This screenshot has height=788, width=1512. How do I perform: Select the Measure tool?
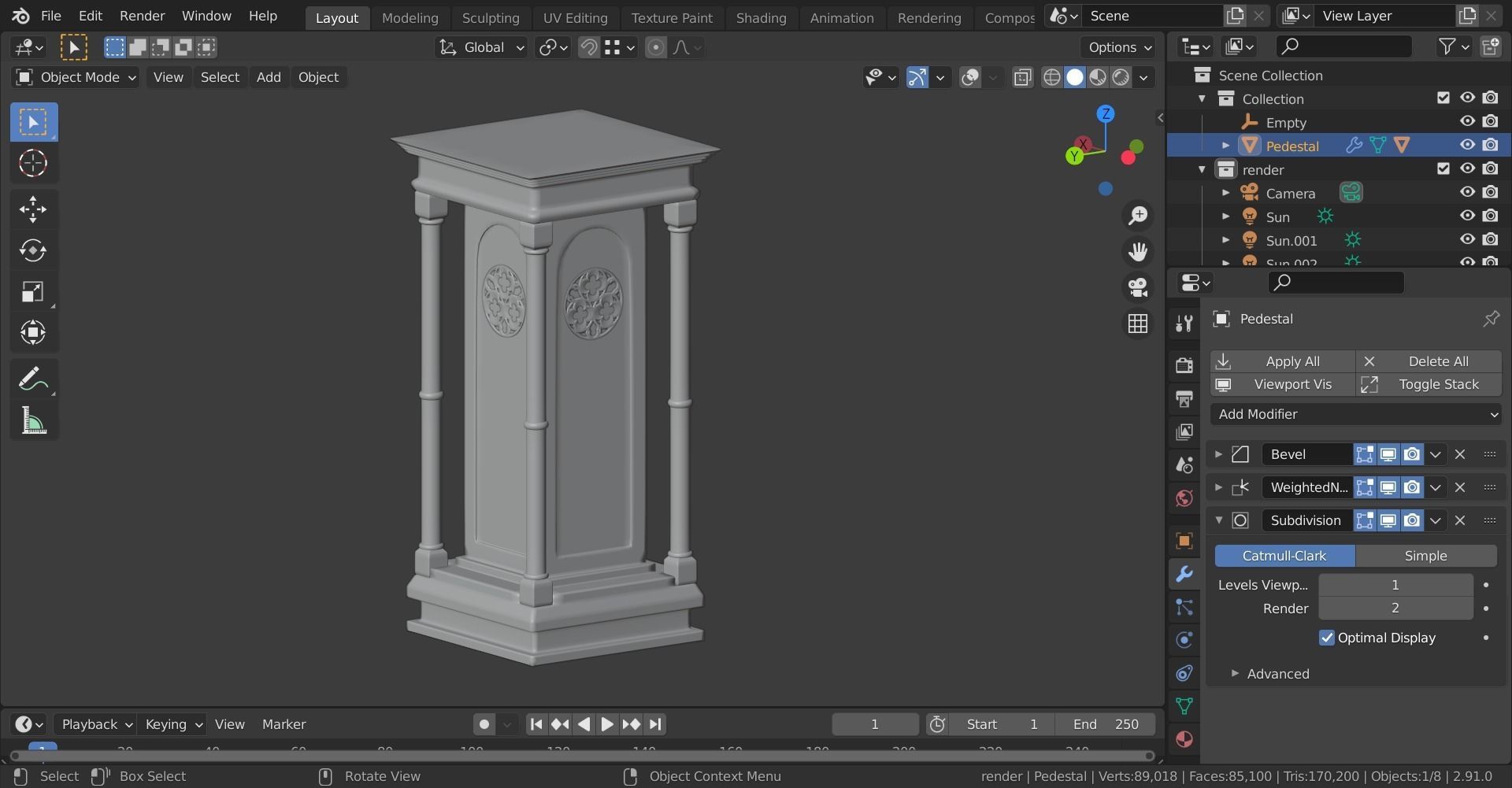pyautogui.click(x=33, y=421)
